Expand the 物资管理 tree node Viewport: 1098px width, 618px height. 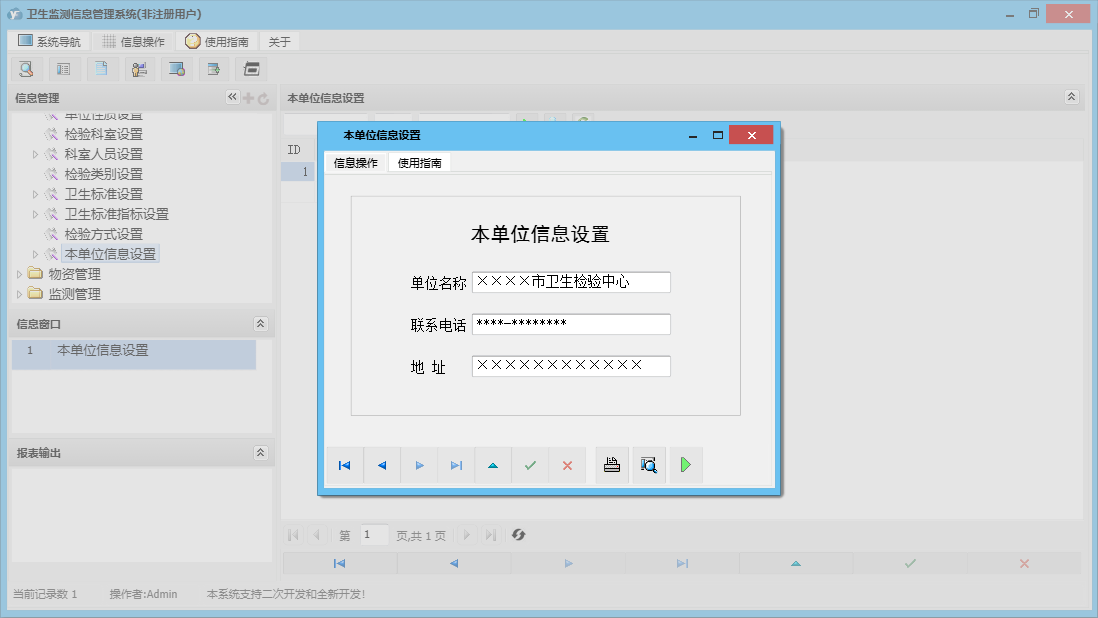[x=20, y=273]
